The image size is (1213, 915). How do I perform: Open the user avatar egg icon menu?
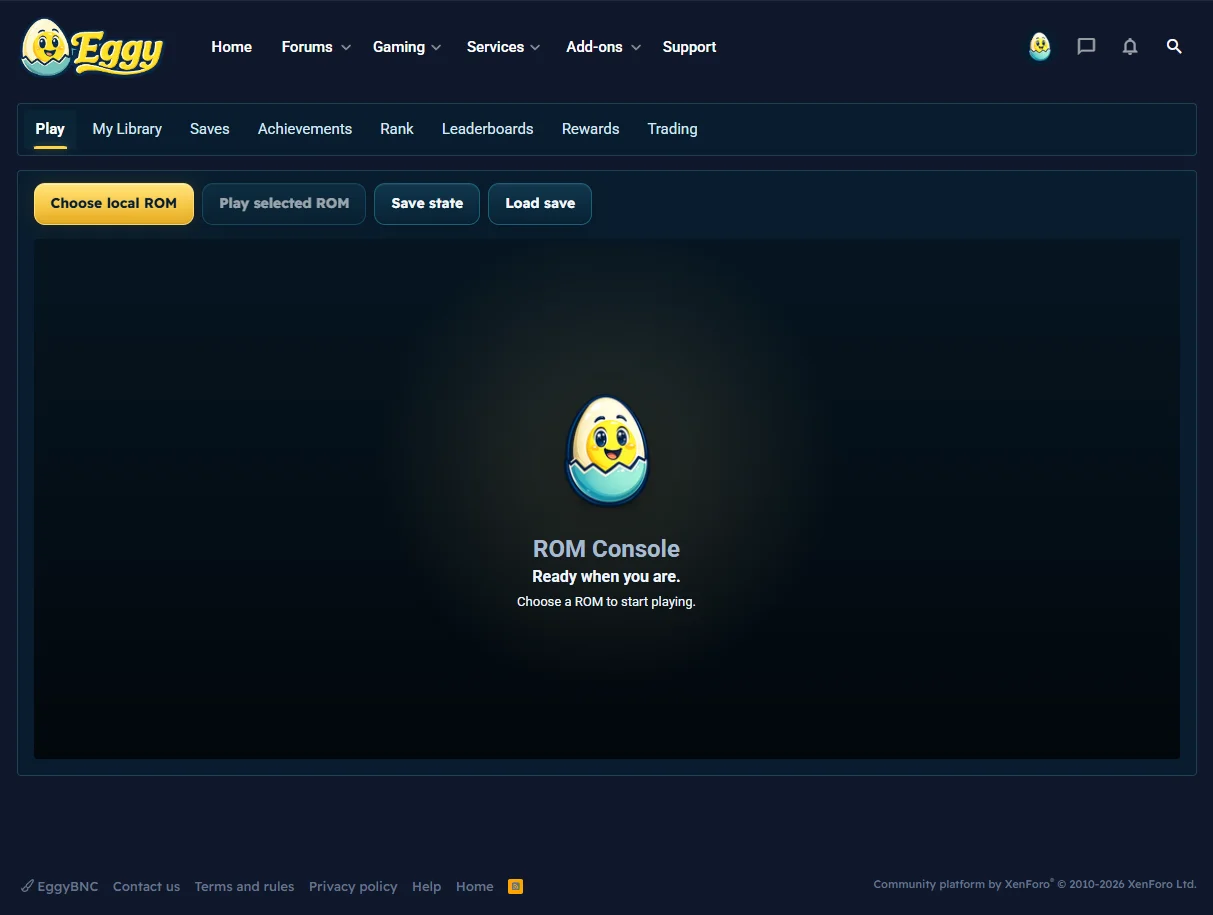[1040, 46]
